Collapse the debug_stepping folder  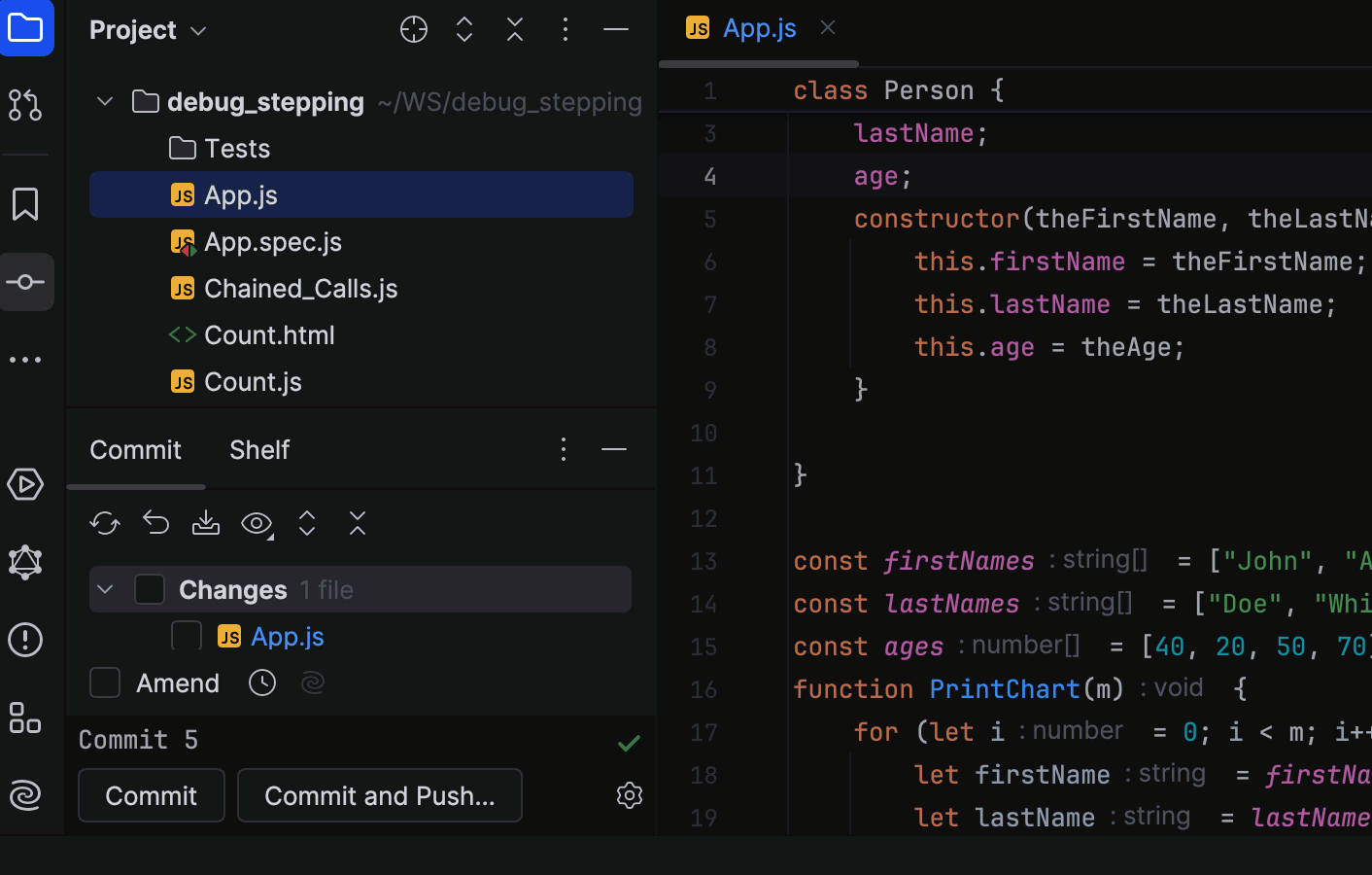pyautogui.click(x=104, y=101)
